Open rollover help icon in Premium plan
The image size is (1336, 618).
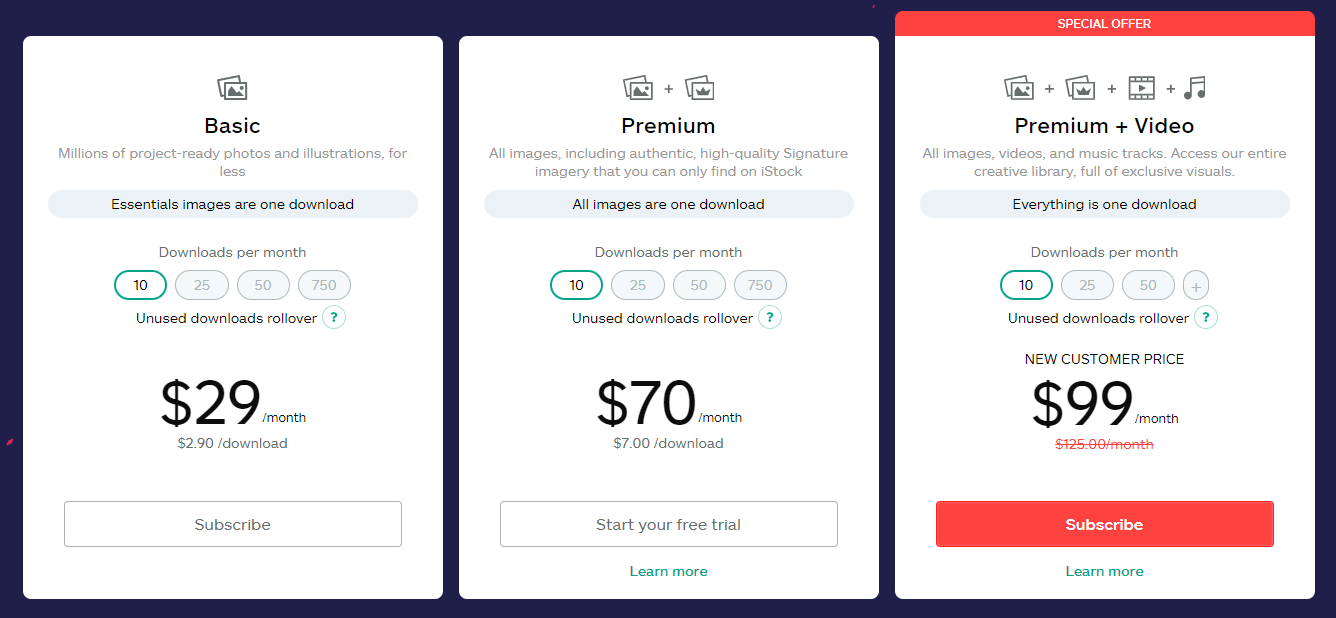click(x=770, y=318)
